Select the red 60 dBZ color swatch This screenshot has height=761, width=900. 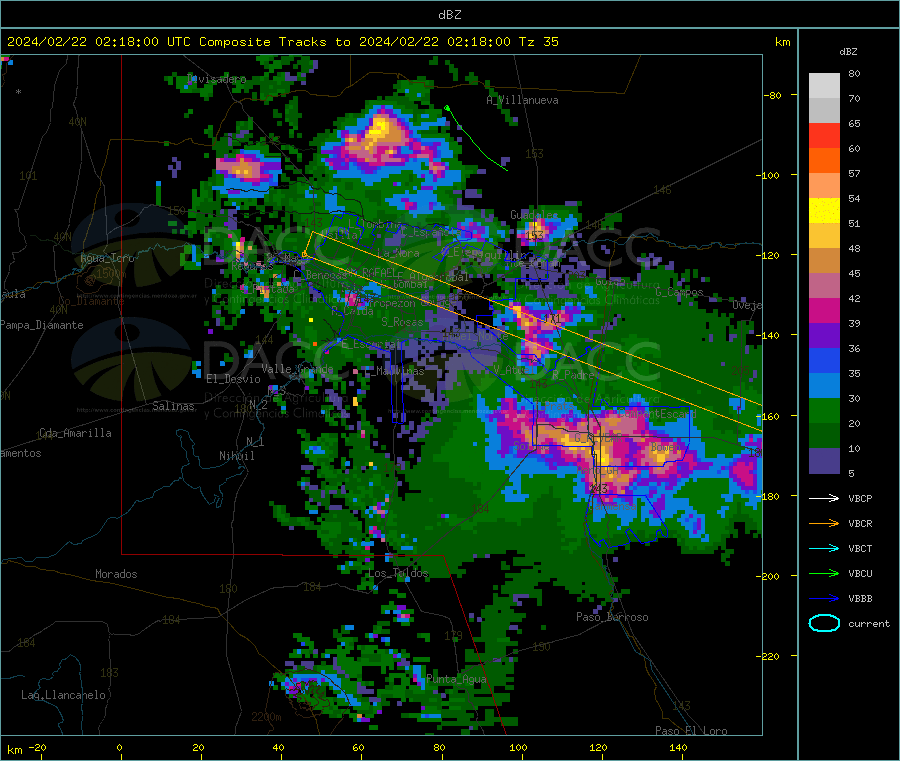point(824,136)
